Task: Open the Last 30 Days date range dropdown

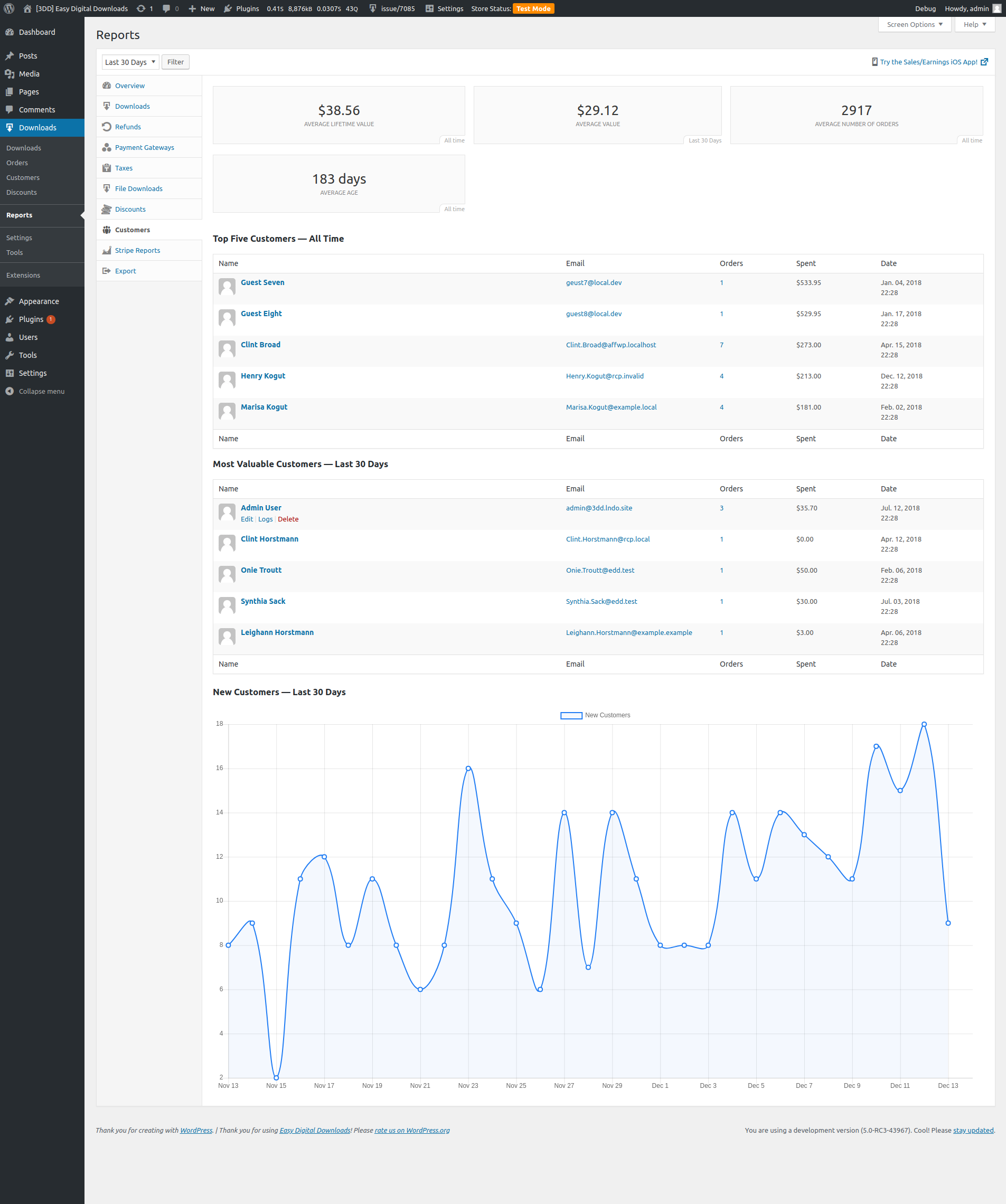Action: click(130, 62)
